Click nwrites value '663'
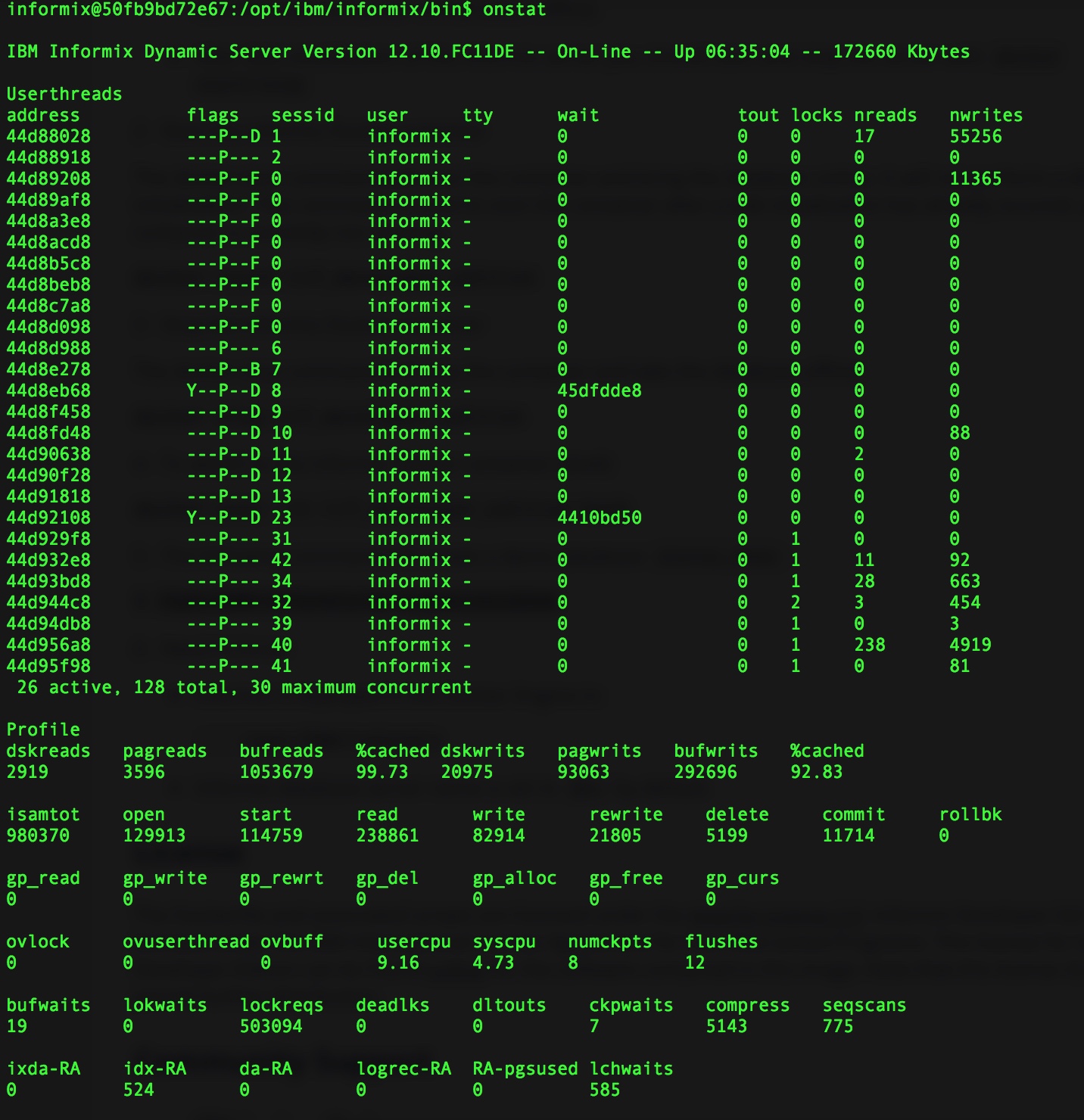Viewport: 1084px width, 1120px height. tap(965, 581)
